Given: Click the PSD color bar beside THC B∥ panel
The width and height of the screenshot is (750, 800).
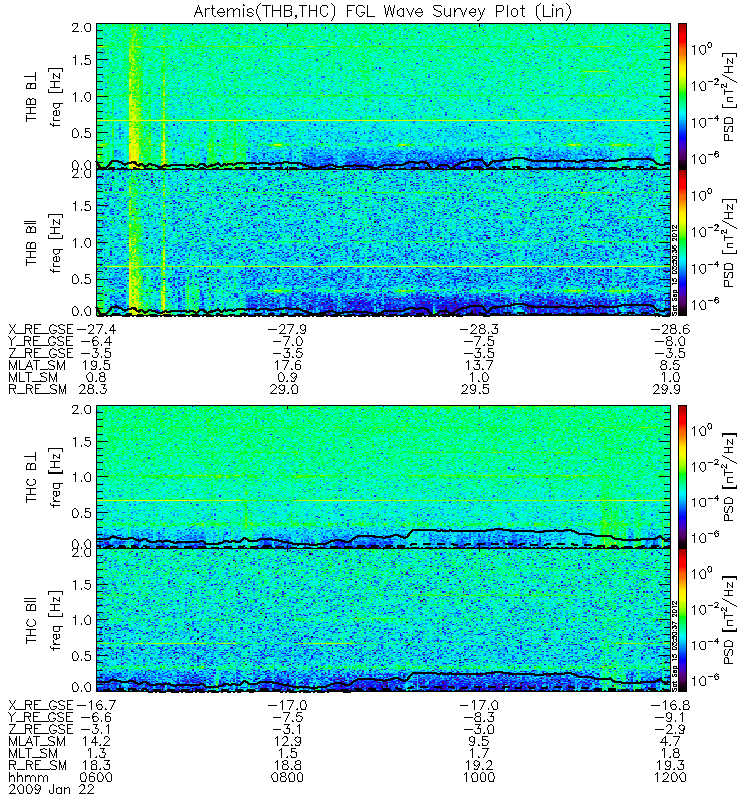Looking at the screenshot, I should click(x=682, y=620).
